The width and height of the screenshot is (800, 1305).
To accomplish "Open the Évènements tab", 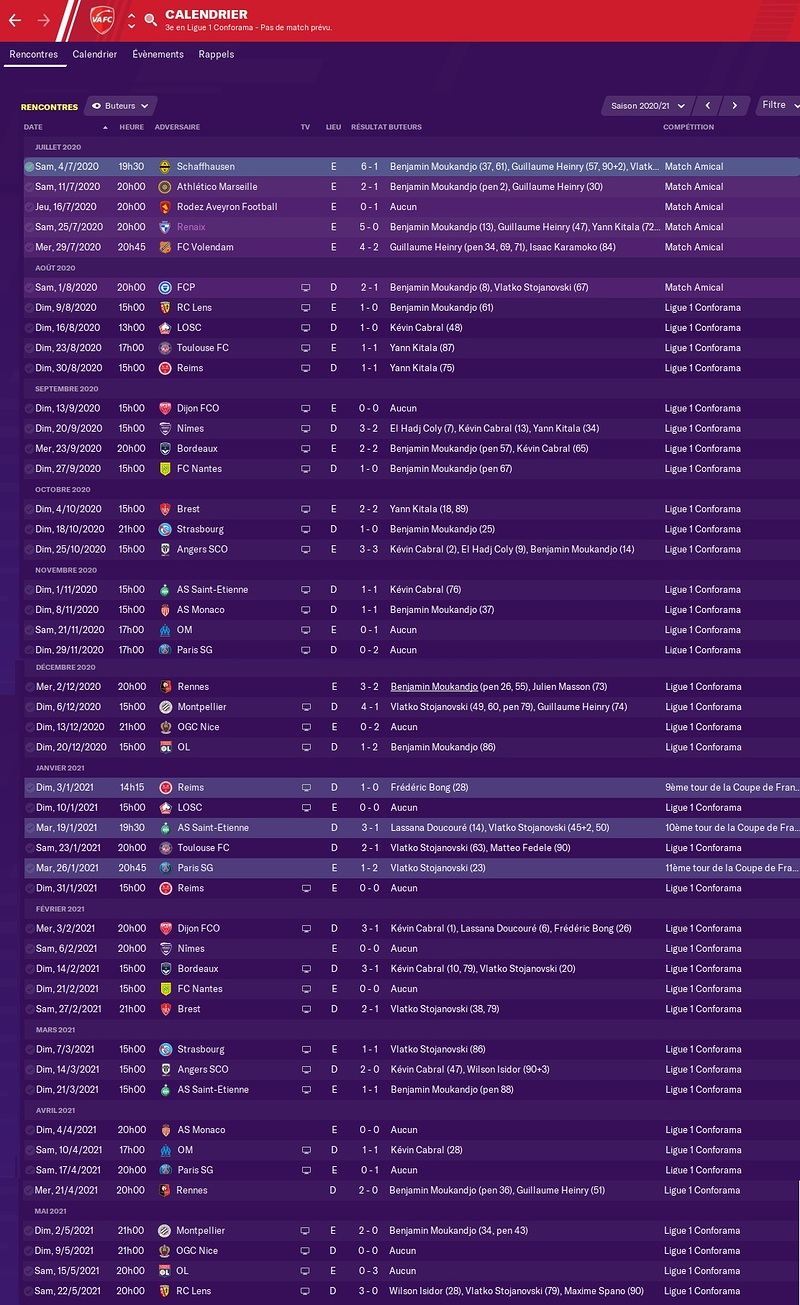I will pyautogui.click(x=158, y=54).
